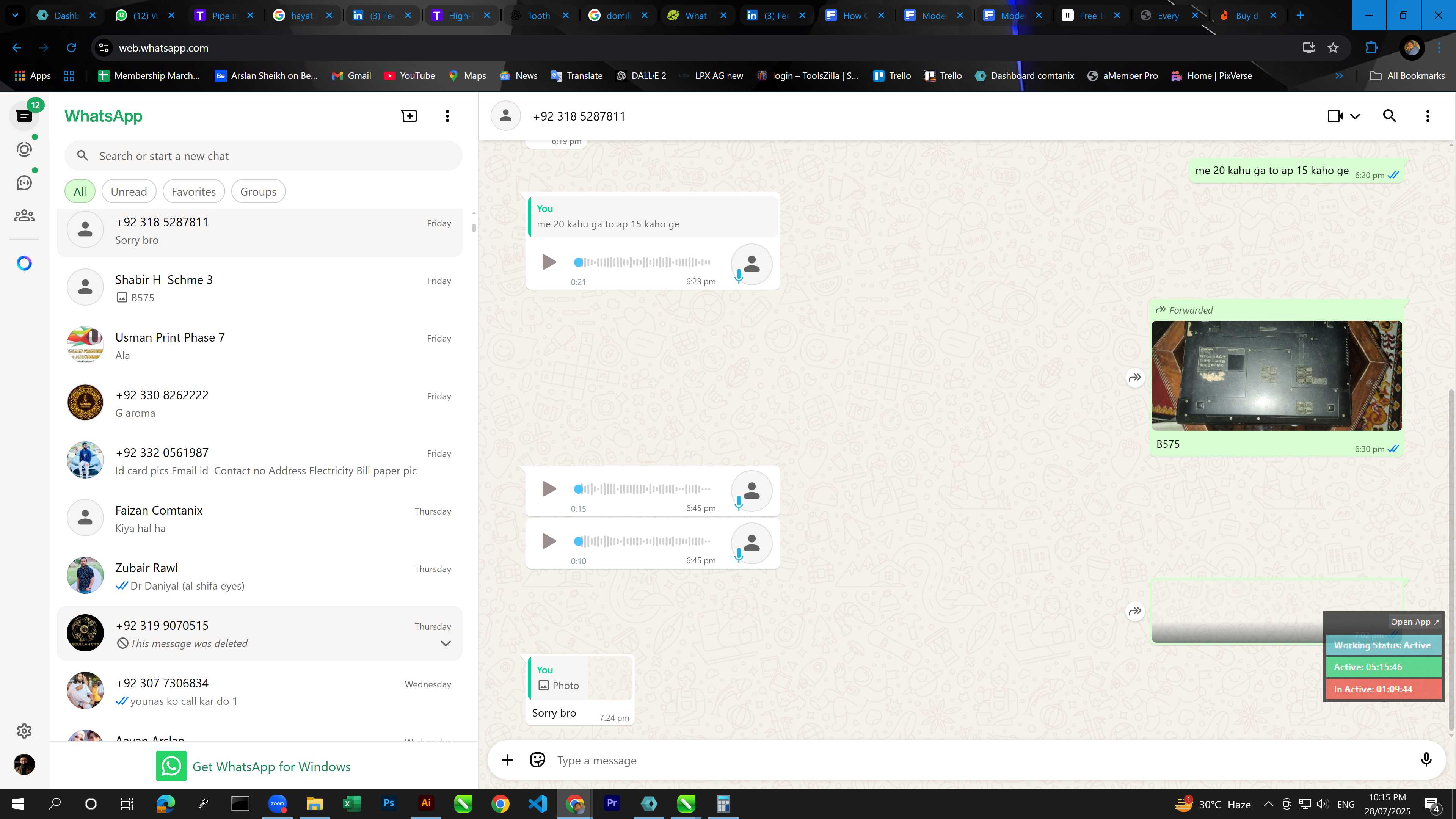Start a new chat with plus icon

[409, 116]
